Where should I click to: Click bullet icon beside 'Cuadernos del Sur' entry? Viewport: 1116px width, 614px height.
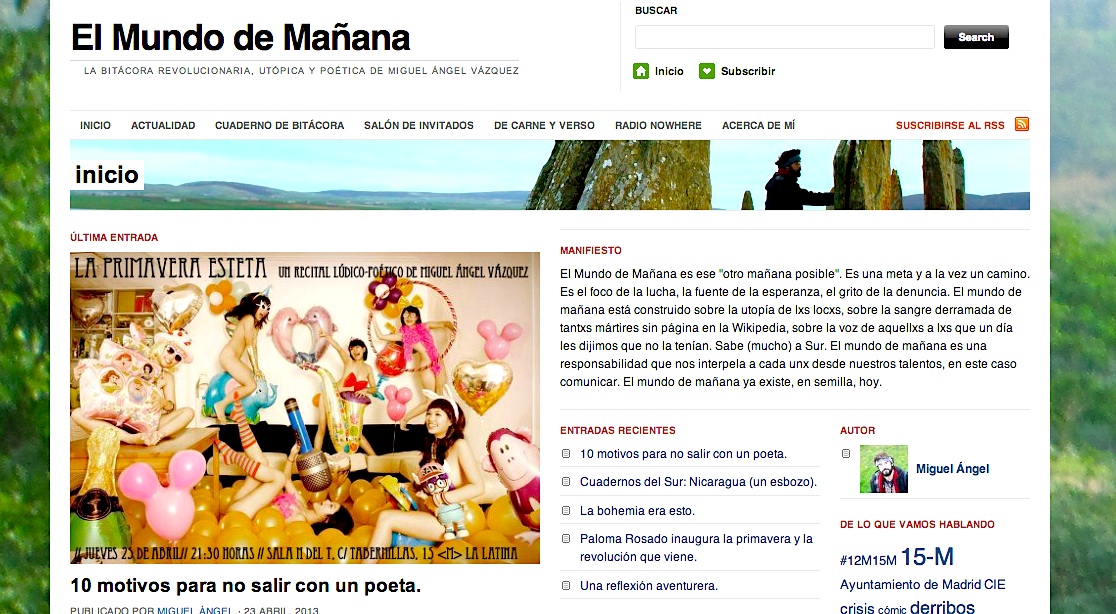click(x=567, y=482)
